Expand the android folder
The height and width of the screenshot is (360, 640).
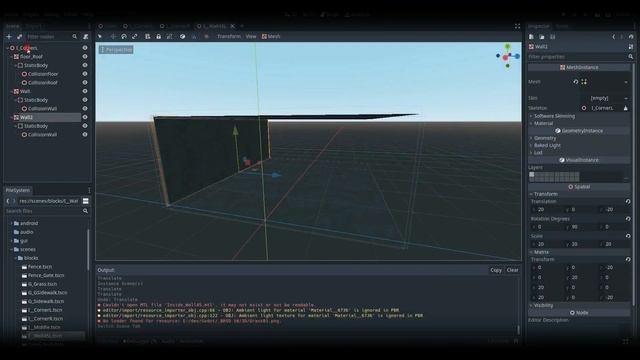click(x=11, y=224)
